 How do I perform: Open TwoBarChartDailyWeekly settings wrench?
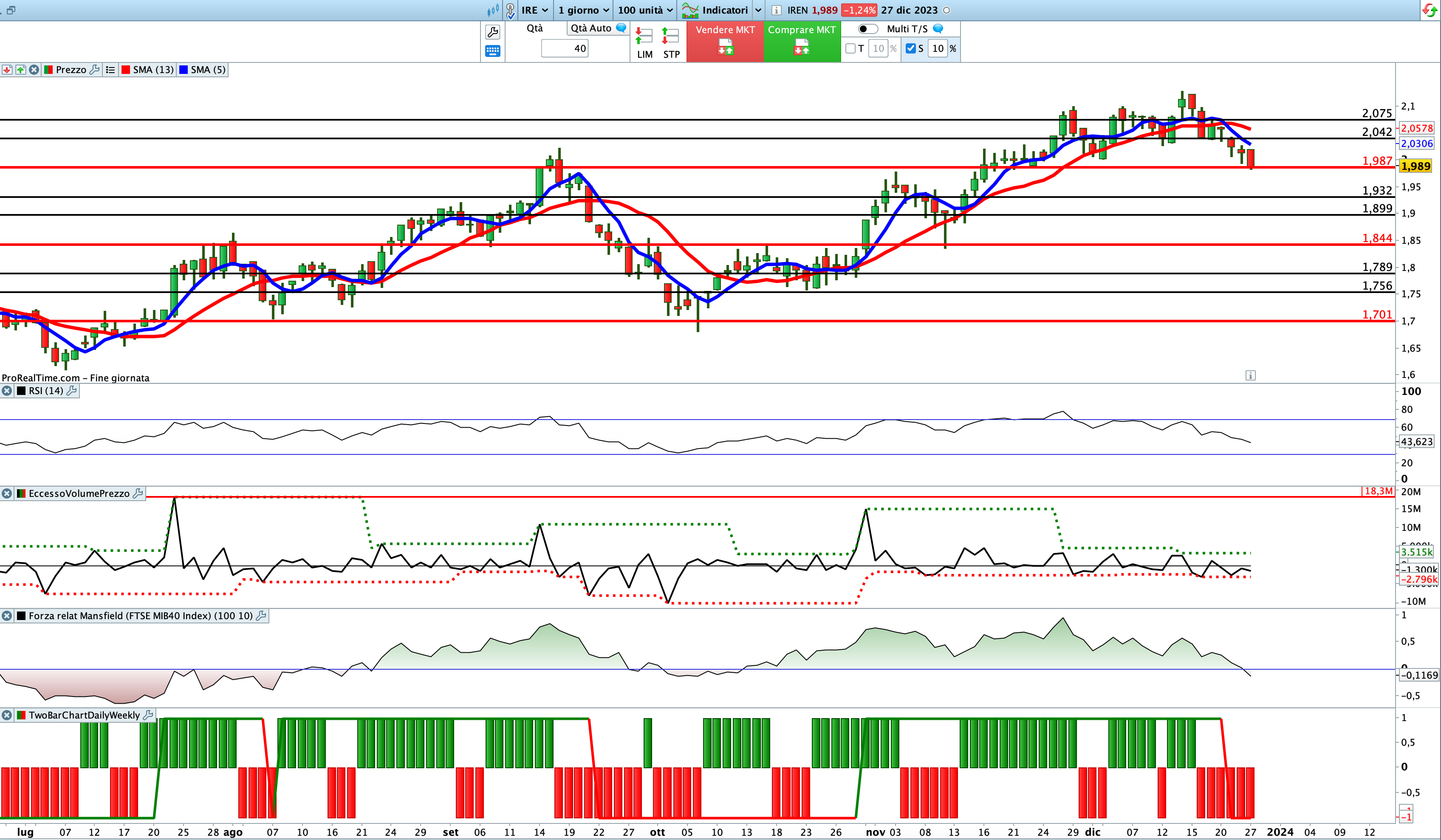(148, 715)
